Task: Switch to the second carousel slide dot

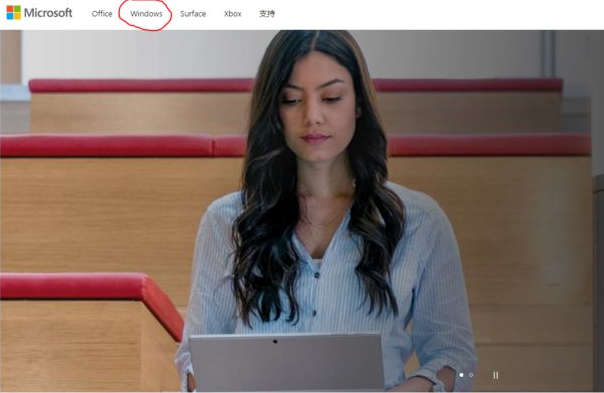Action: tap(471, 375)
